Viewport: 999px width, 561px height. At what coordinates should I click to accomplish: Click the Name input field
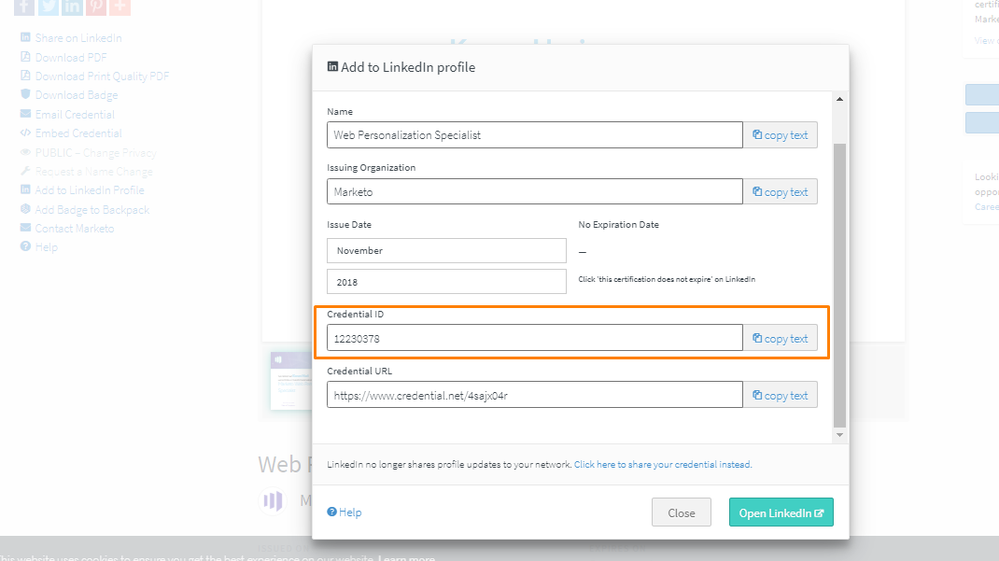point(535,135)
